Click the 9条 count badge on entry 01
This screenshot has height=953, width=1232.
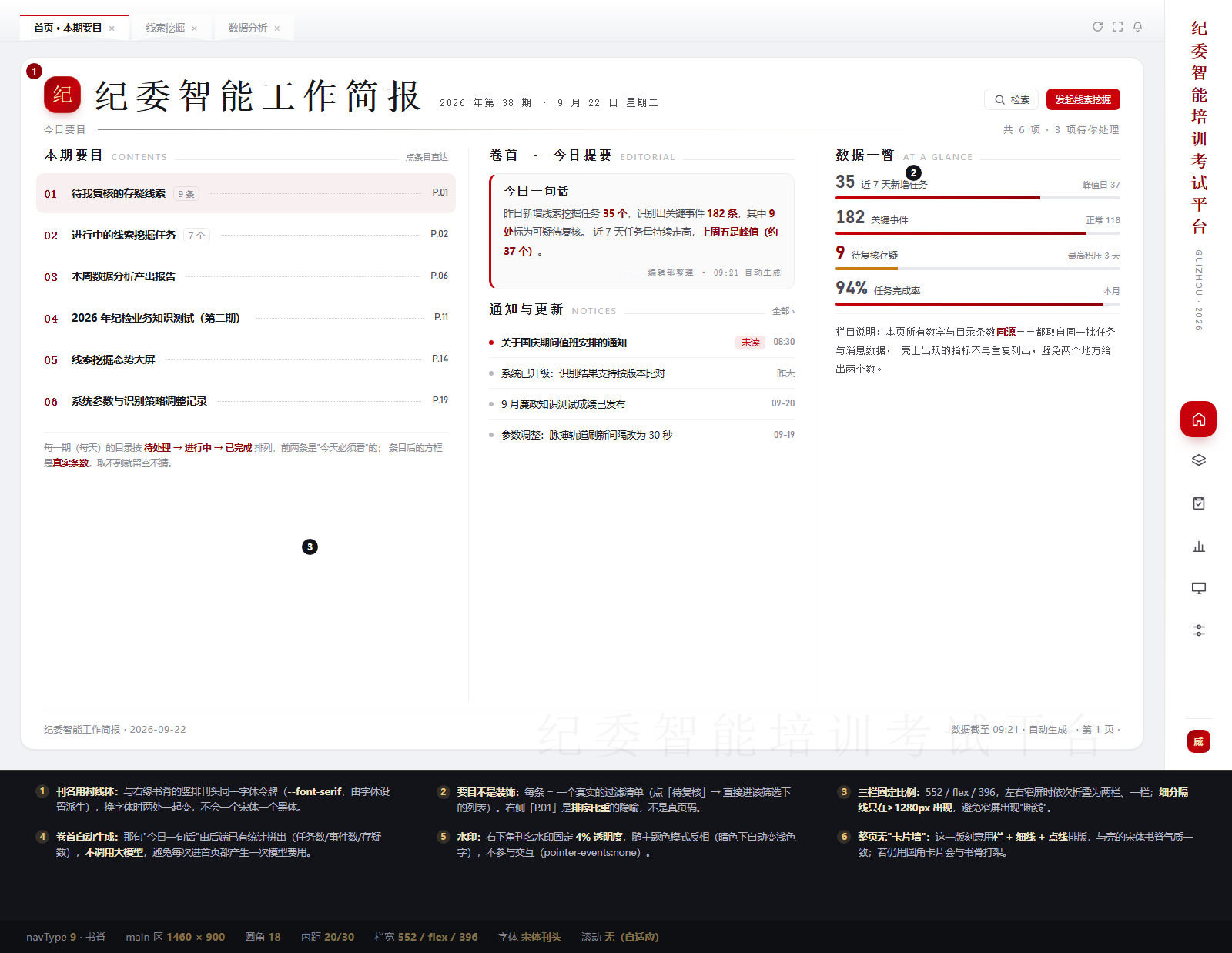[x=186, y=194]
